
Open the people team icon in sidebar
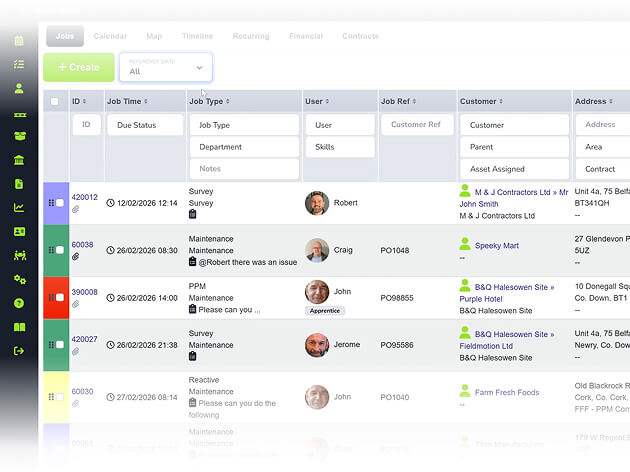20,255
